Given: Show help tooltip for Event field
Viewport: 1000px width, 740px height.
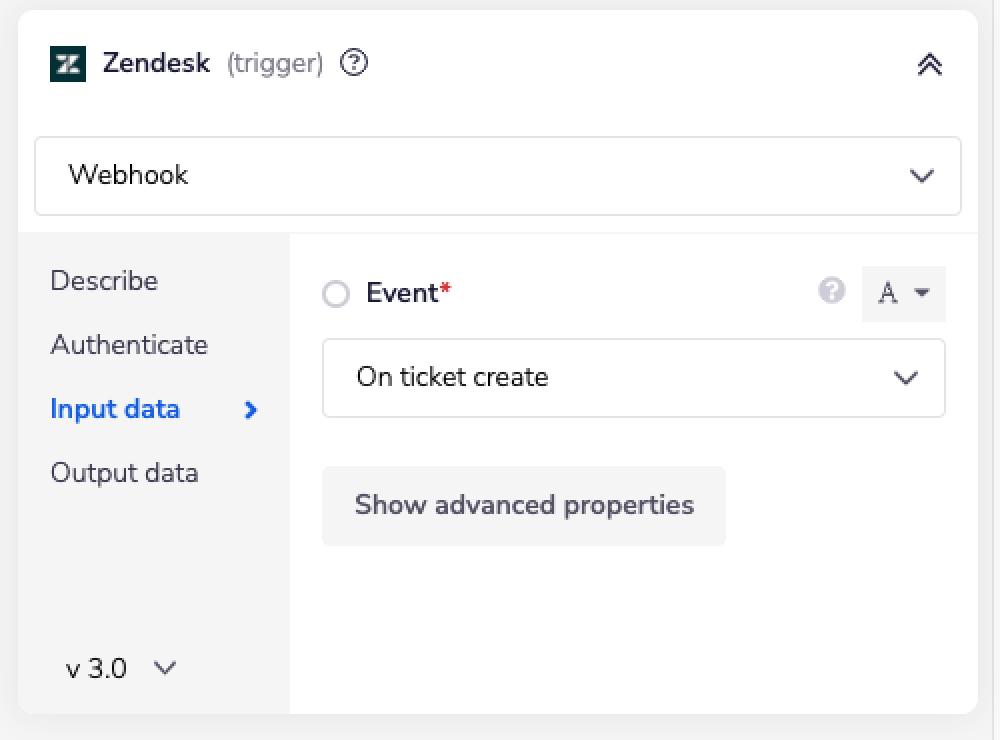Looking at the screenshot, I should tap(832, 291).
